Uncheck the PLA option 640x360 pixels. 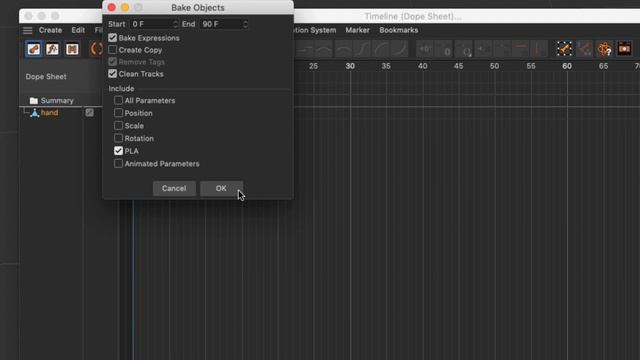(118, 151)
